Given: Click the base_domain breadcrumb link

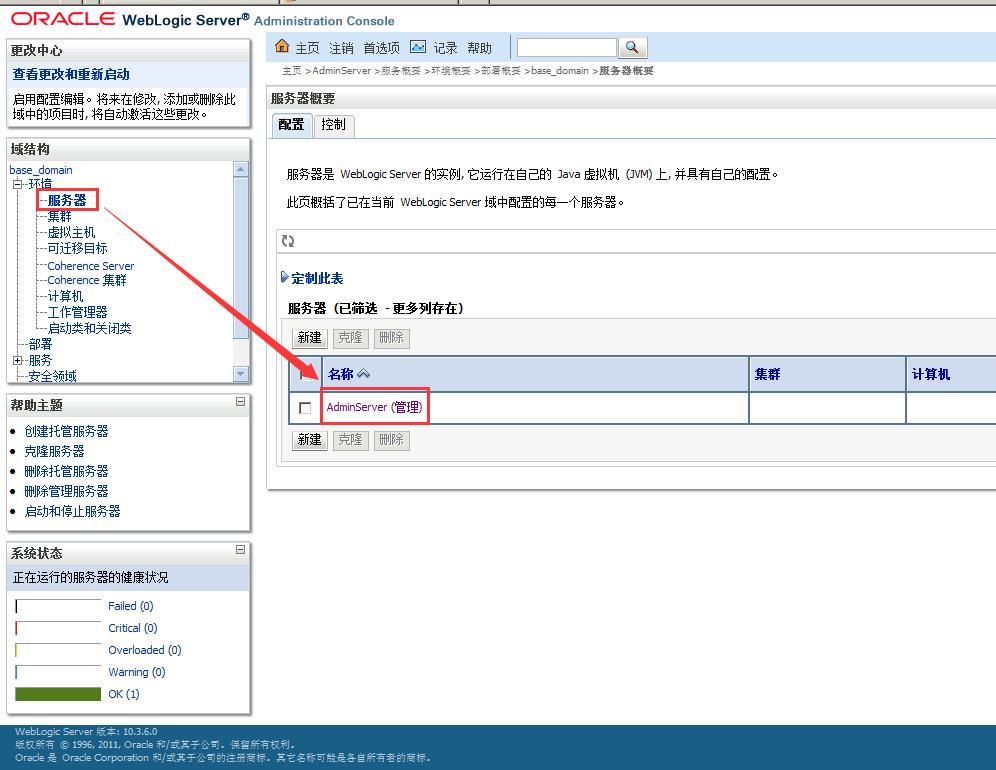Looking at the screenshot, I should (560, 71).
